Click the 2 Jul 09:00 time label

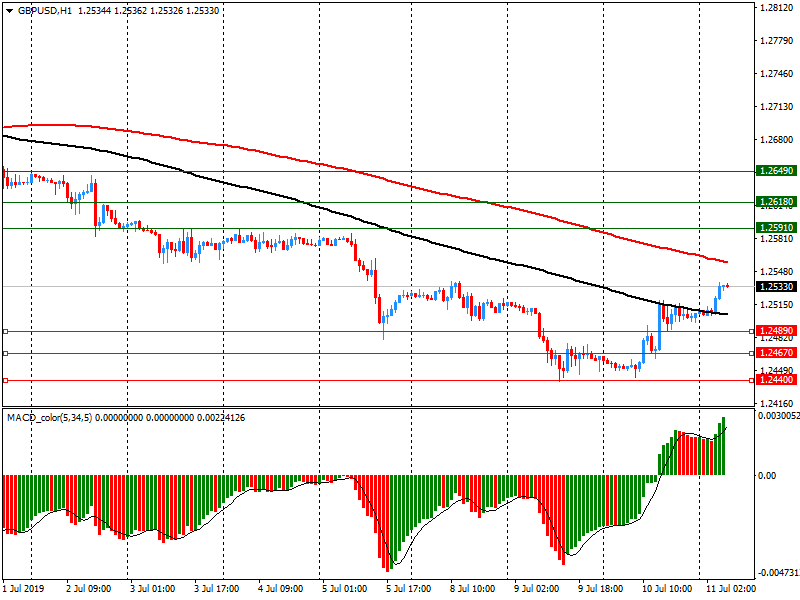point(89,589)
